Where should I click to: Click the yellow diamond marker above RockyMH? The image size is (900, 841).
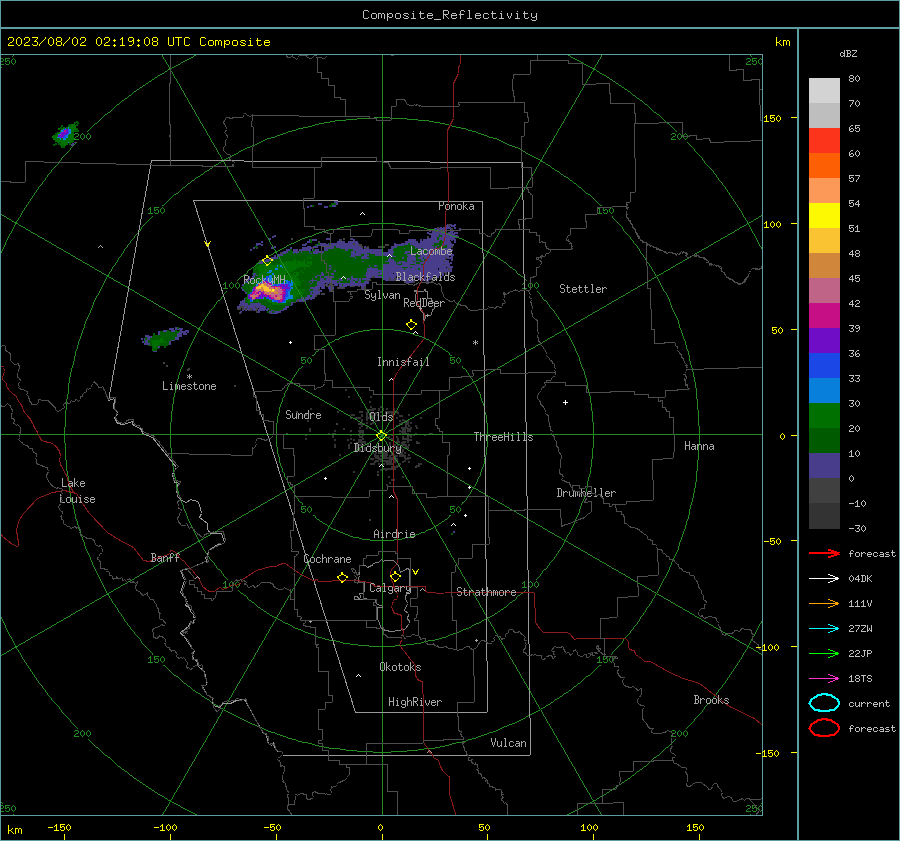267,260
